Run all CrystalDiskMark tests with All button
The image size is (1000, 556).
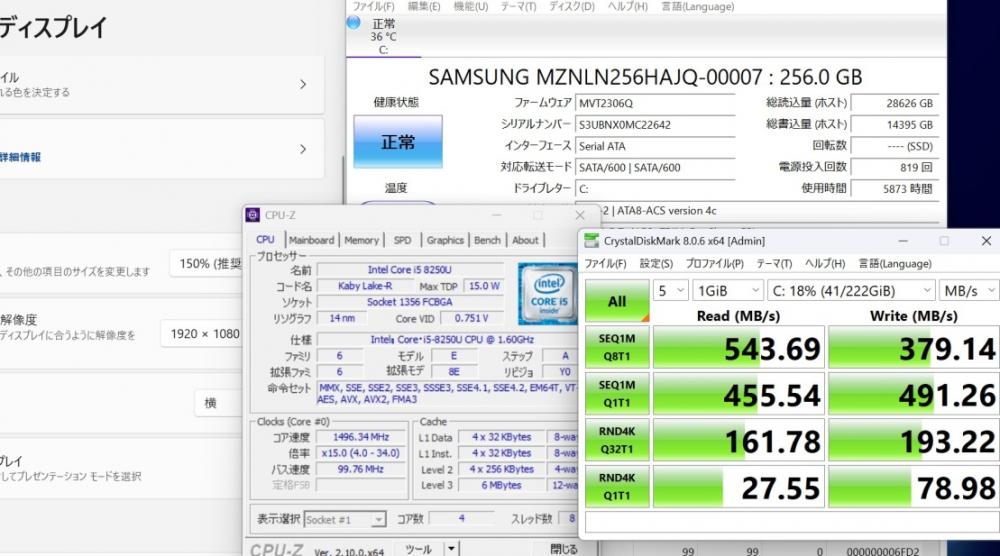tap(617, 301)
